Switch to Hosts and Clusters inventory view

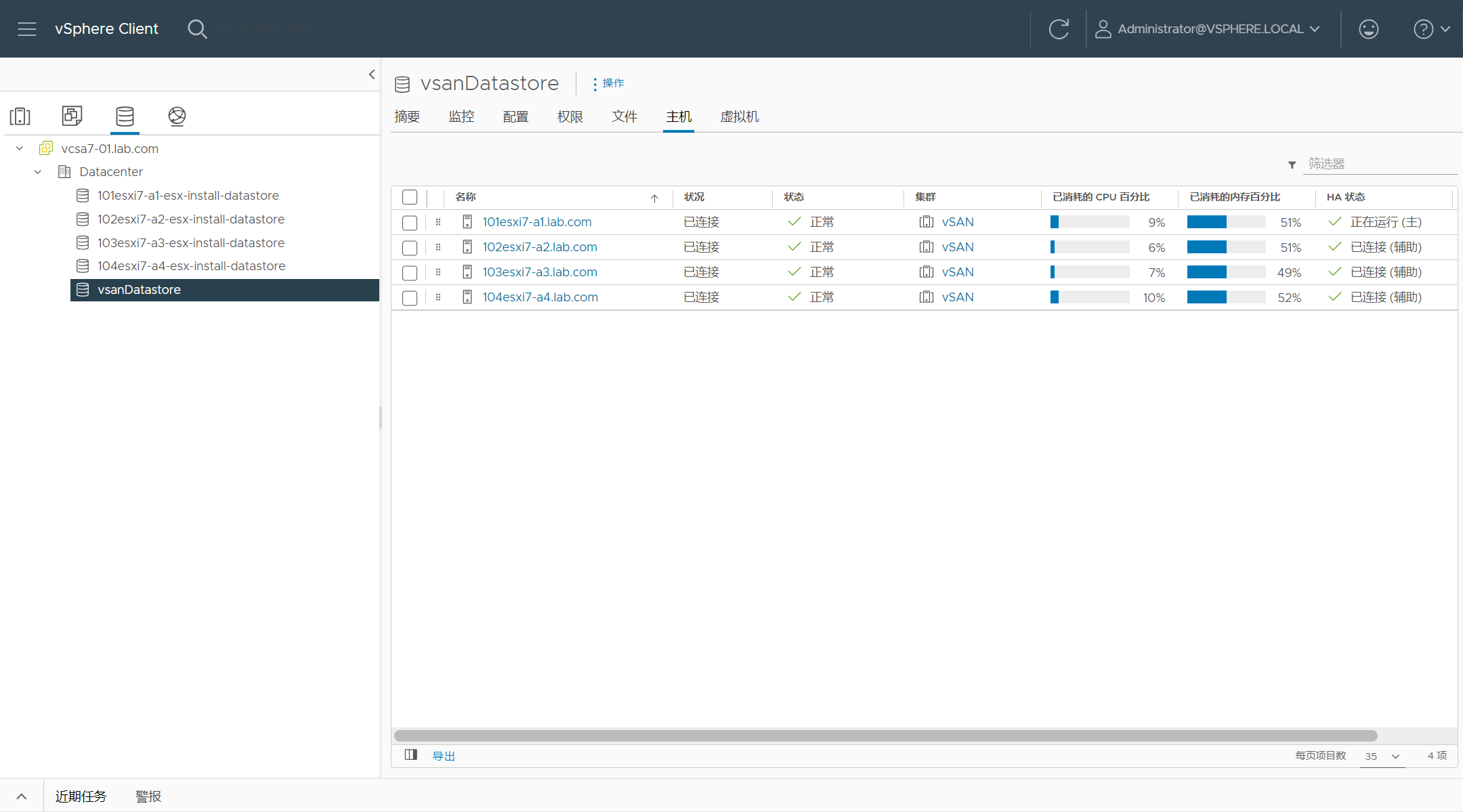20,116
